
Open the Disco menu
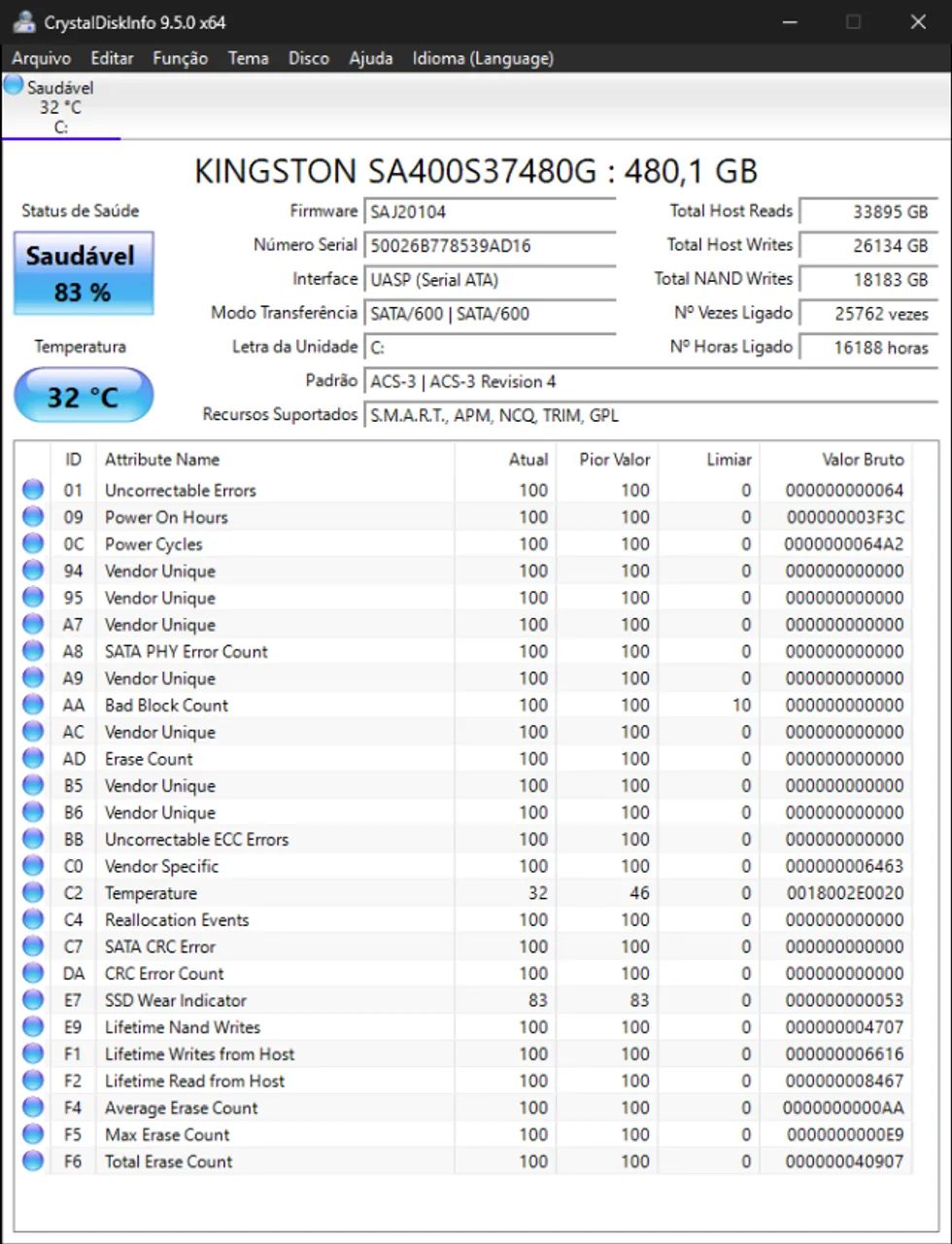point(309,58)
